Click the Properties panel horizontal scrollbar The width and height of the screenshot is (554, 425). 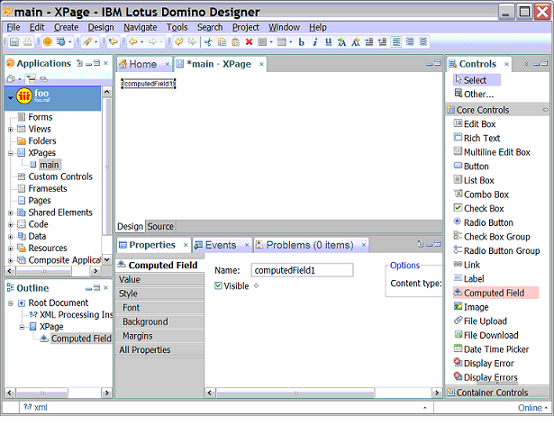coord(295,392)
